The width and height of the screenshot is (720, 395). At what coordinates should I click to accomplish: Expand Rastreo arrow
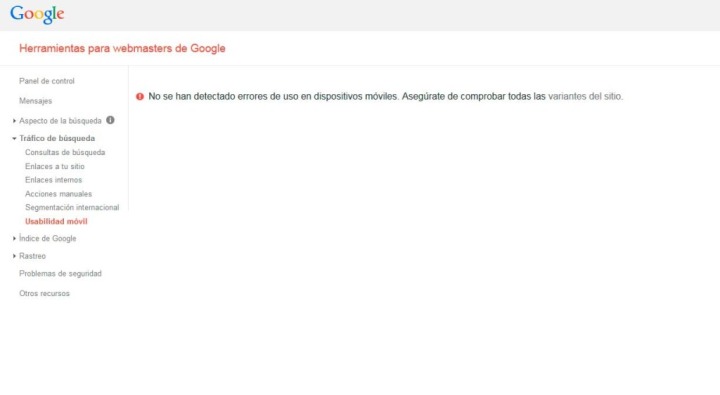click(14, 256)
